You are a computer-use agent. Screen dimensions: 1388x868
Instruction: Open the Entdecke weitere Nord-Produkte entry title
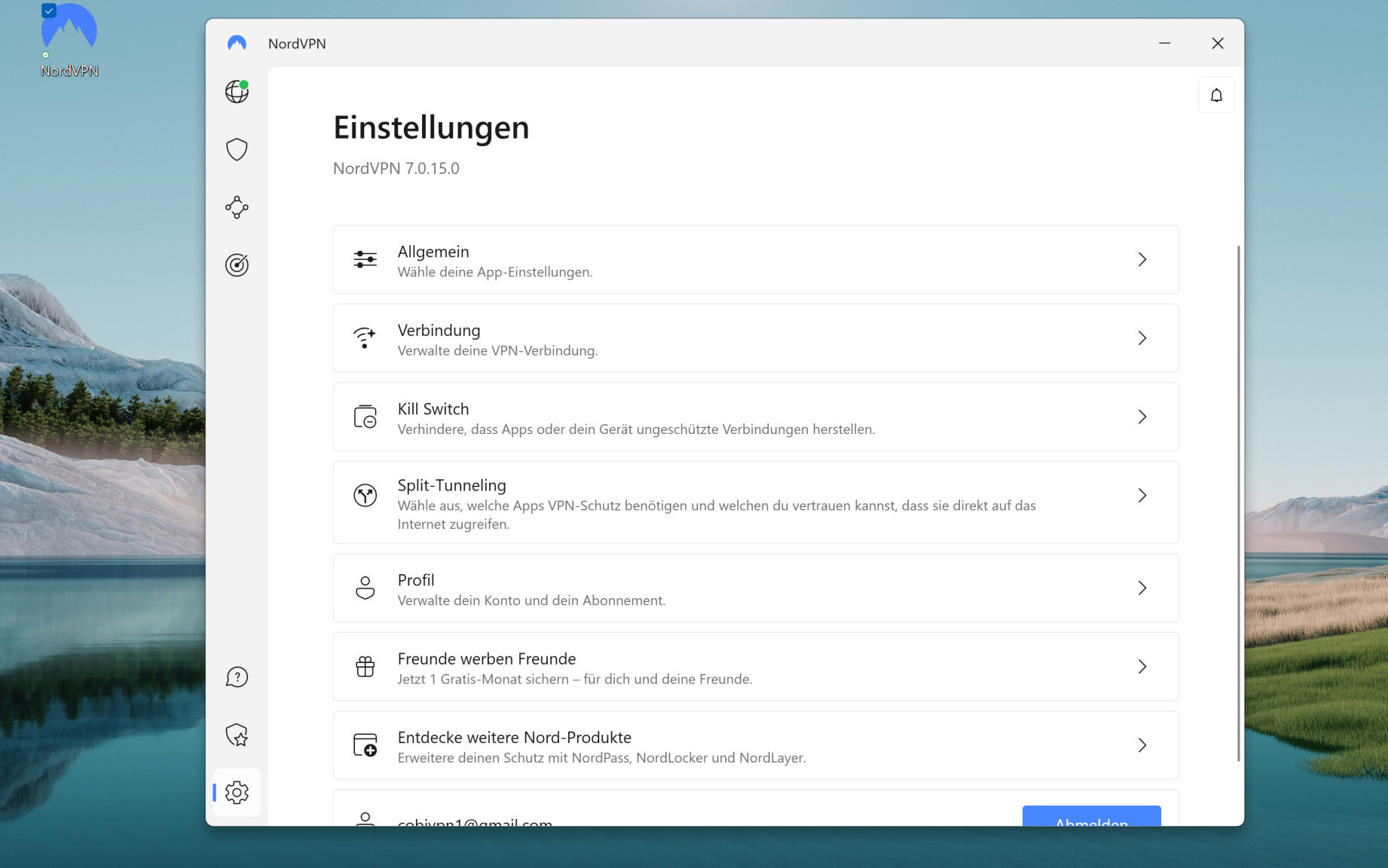click(515, 738)
